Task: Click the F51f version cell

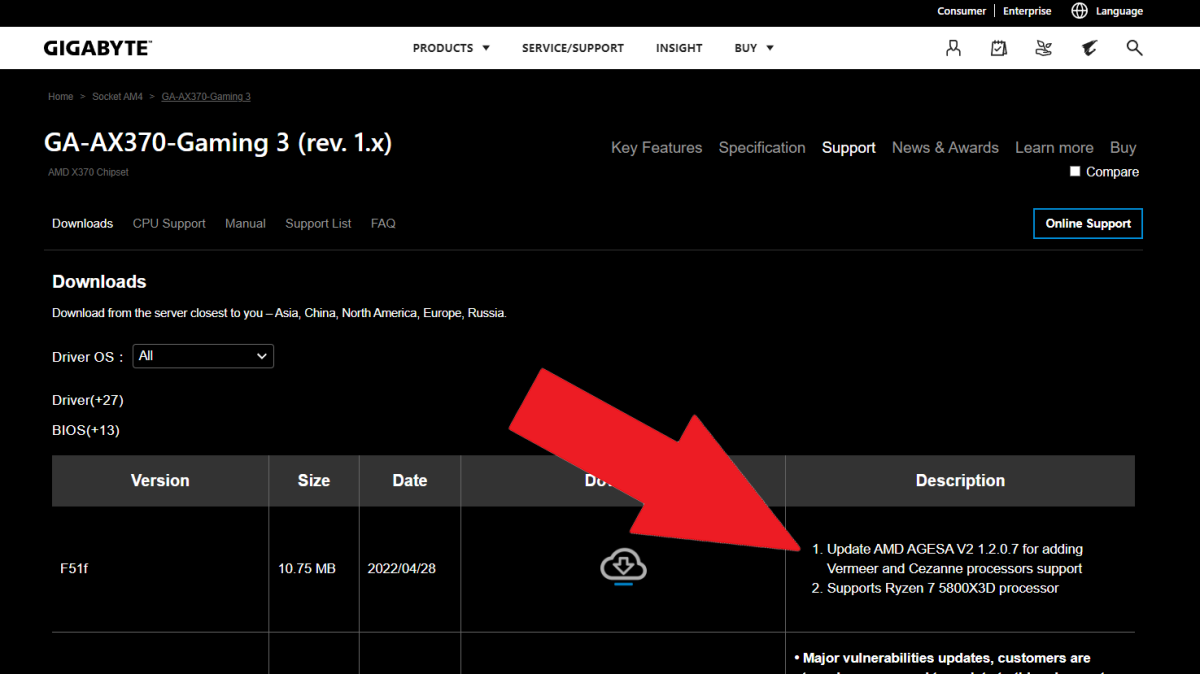Action: (x=160, y=569)
